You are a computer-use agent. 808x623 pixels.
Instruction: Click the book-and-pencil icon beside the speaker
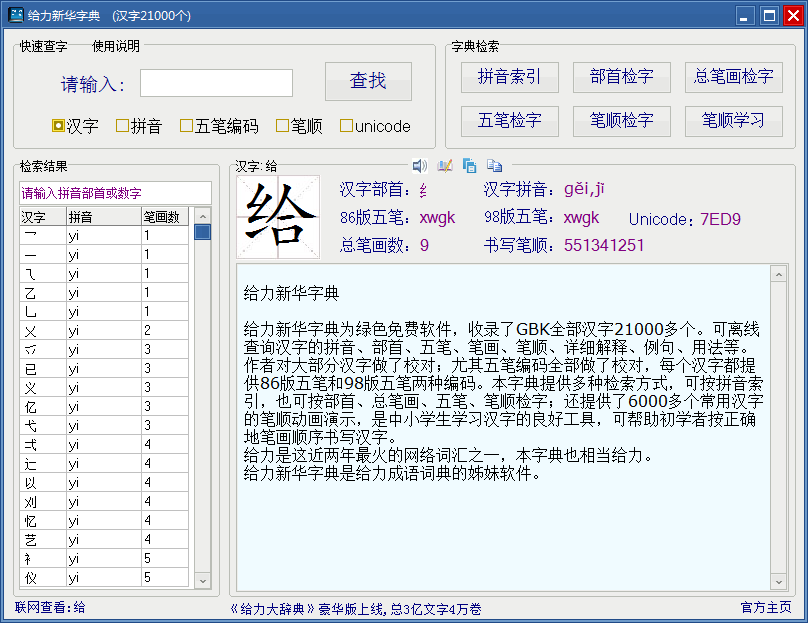pos(445,166)
